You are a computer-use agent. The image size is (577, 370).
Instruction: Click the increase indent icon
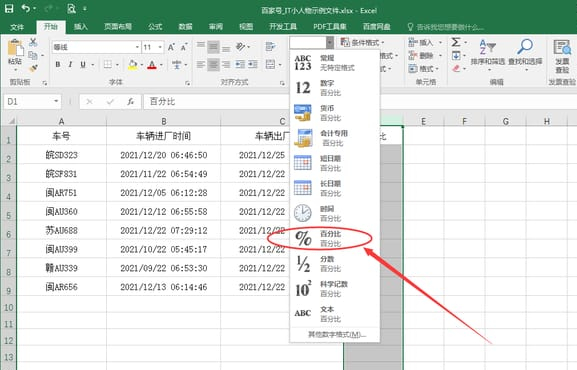[253, 64]
